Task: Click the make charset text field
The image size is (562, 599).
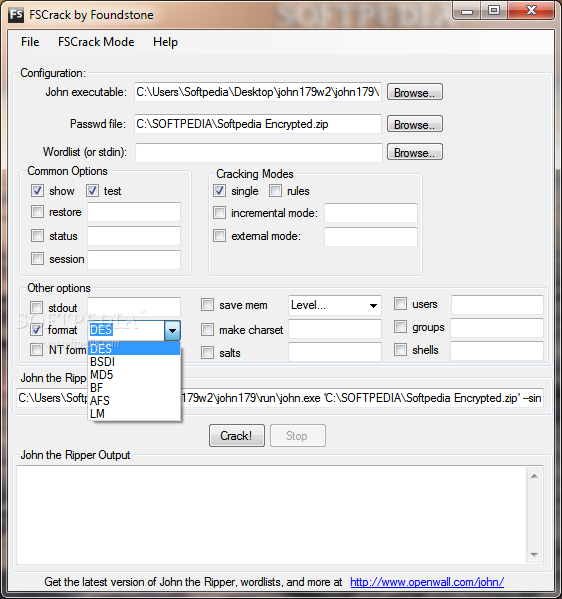Action: [x=335, y=329]
